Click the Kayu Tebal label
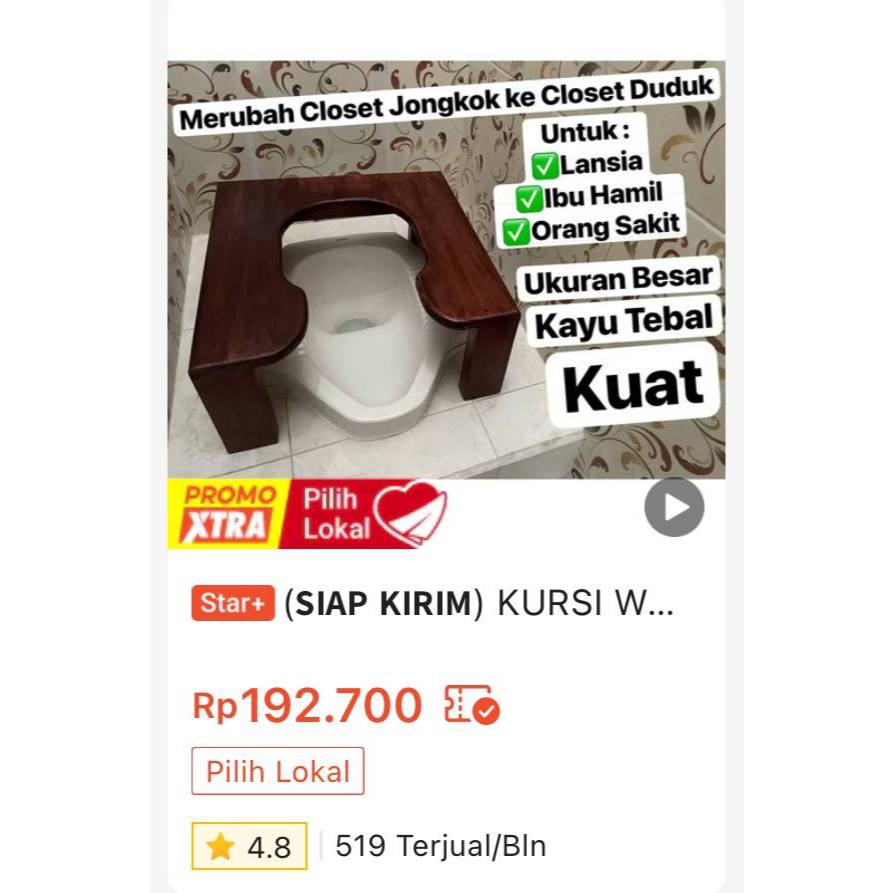This screenshot has width=893, height=893. 624,322
